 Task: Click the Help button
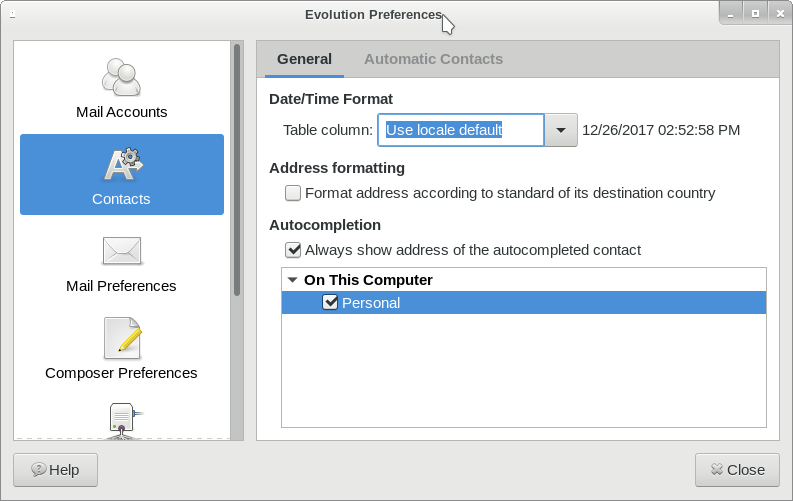[55, 469]
